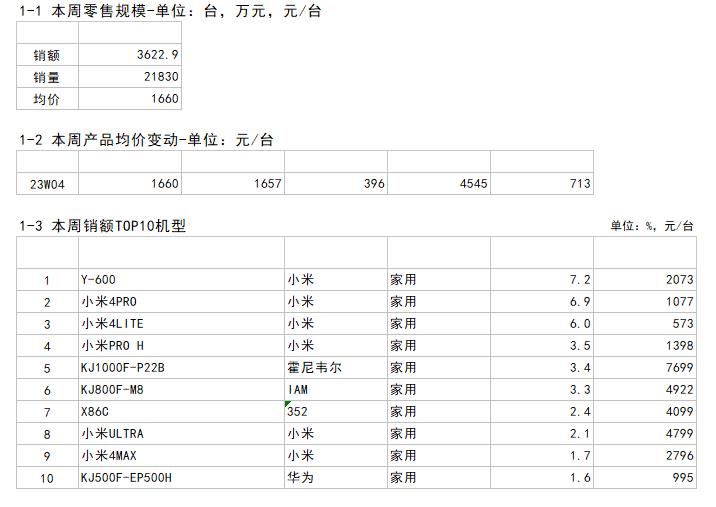Click the week label 23W04

click(x=47, y=184)
